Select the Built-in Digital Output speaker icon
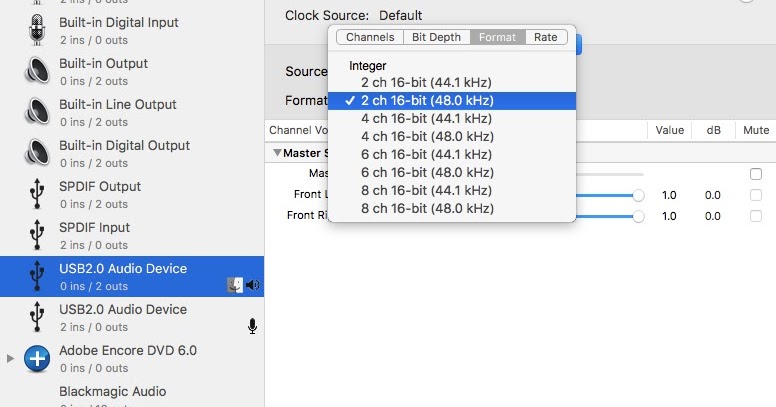Image resolution: width=776 pixels, height=407 pixels. [37, 153]
